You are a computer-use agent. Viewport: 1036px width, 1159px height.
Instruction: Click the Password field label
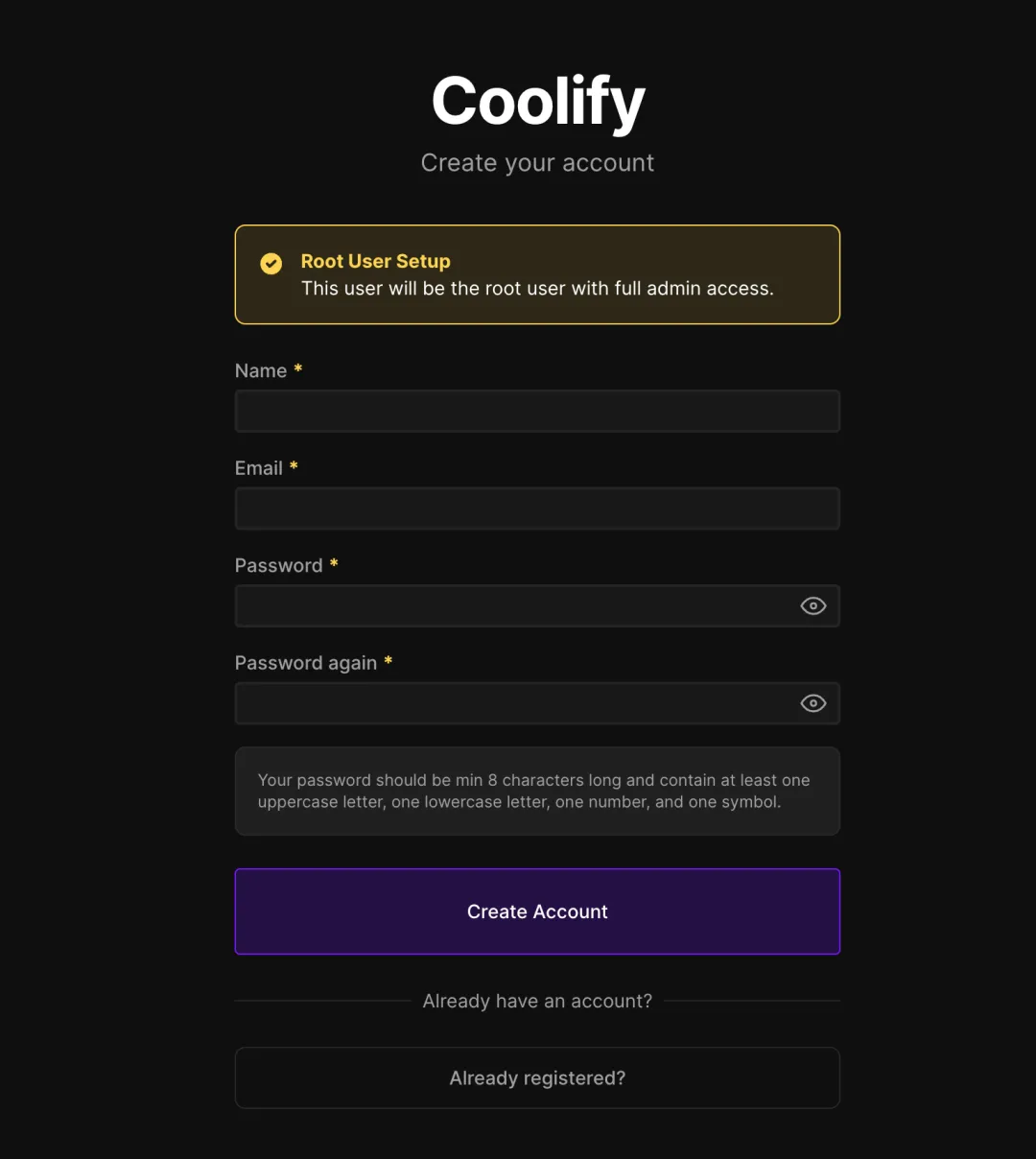[279, 566]
